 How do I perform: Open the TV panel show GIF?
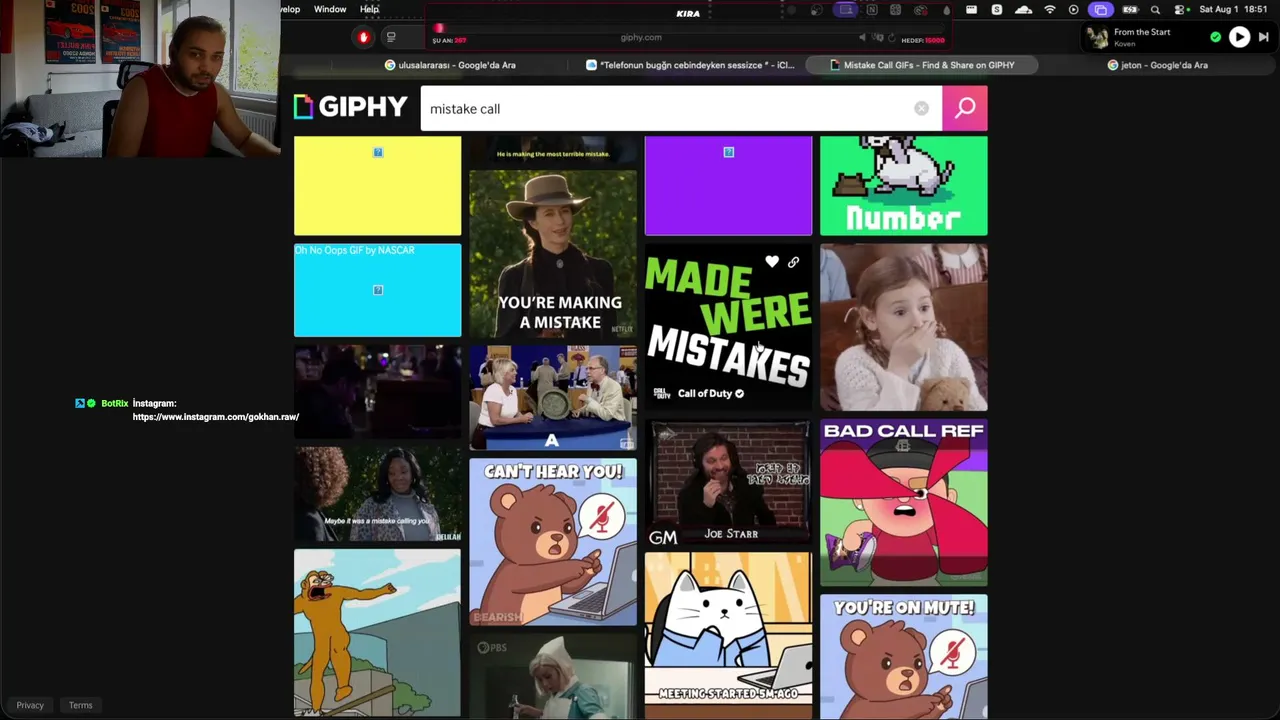click(x=553, y=398)
